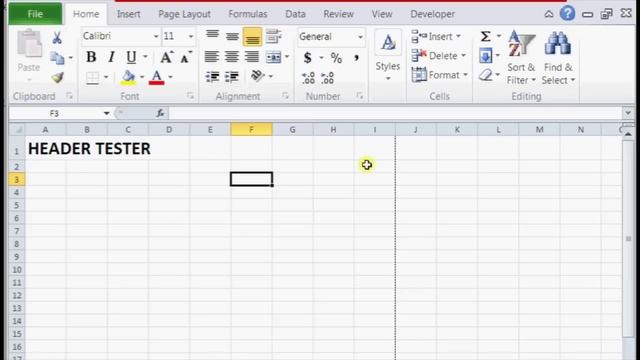Image resolution: width=640 pixels, height=360 pixels.
Task: Switch to the Developer tab
Action: click(432, 14)
